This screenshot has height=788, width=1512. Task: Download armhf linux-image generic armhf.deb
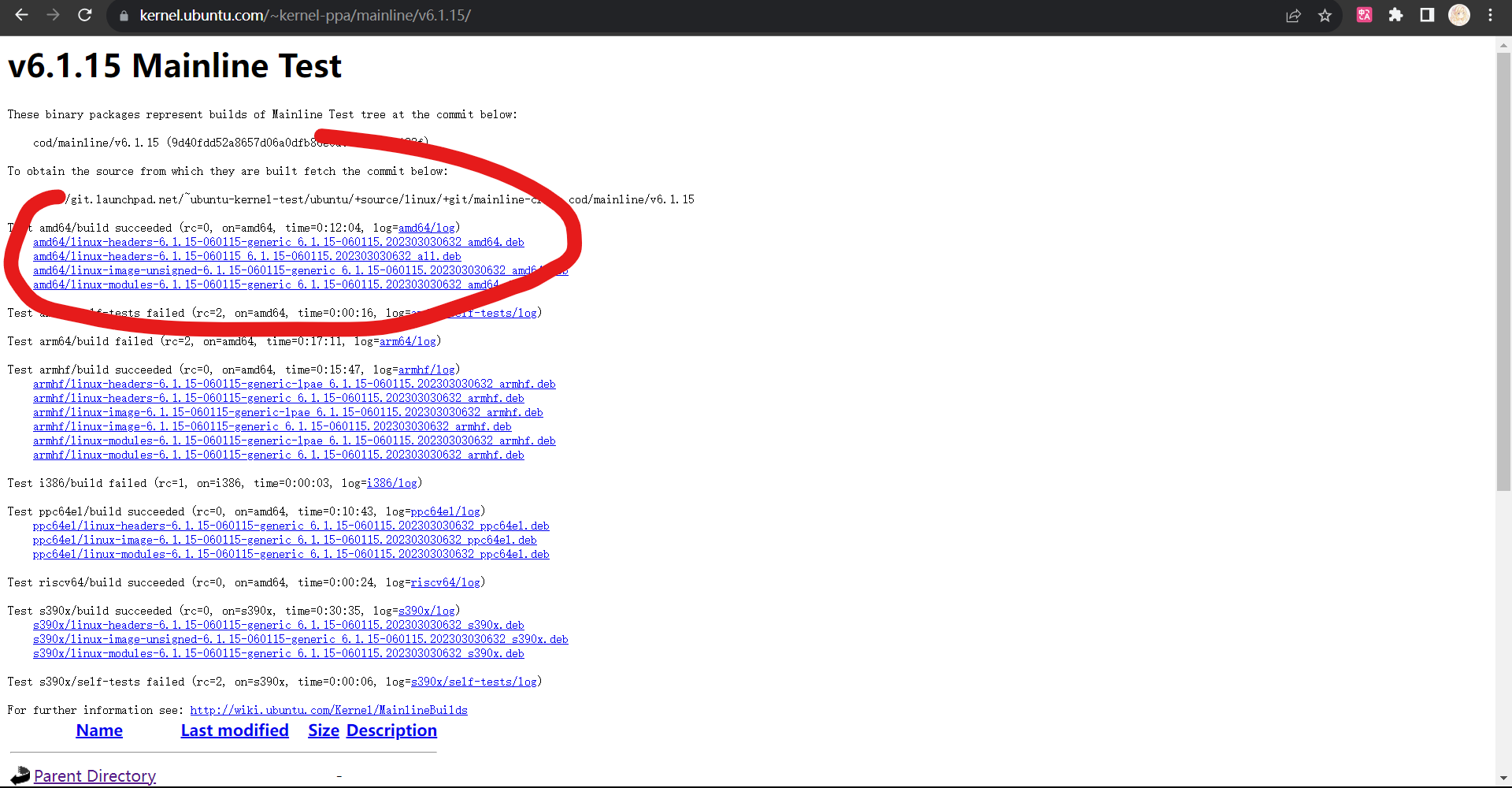pos(272,426)
